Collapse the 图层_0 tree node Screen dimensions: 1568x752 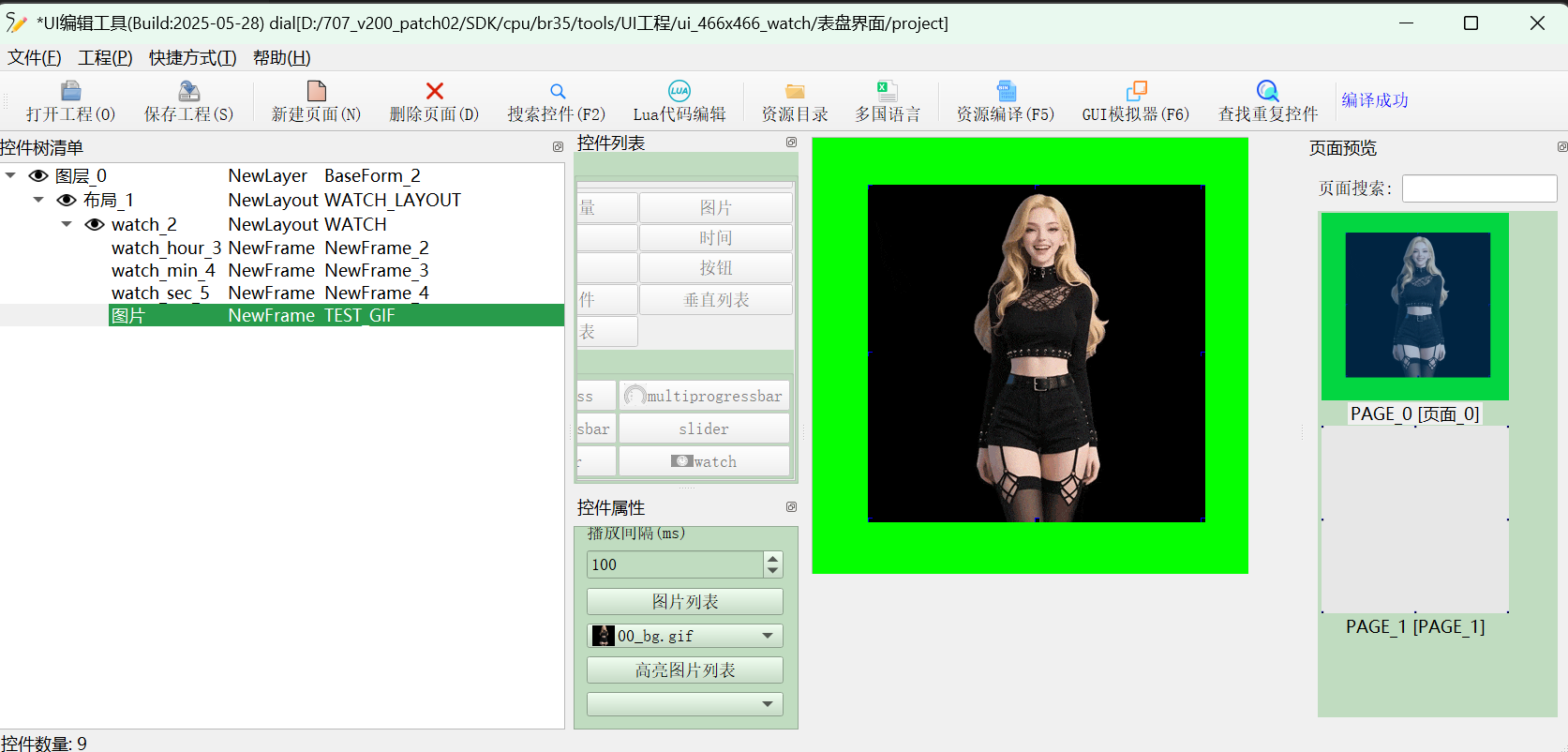pyautogui.click(x=10, y=175)
